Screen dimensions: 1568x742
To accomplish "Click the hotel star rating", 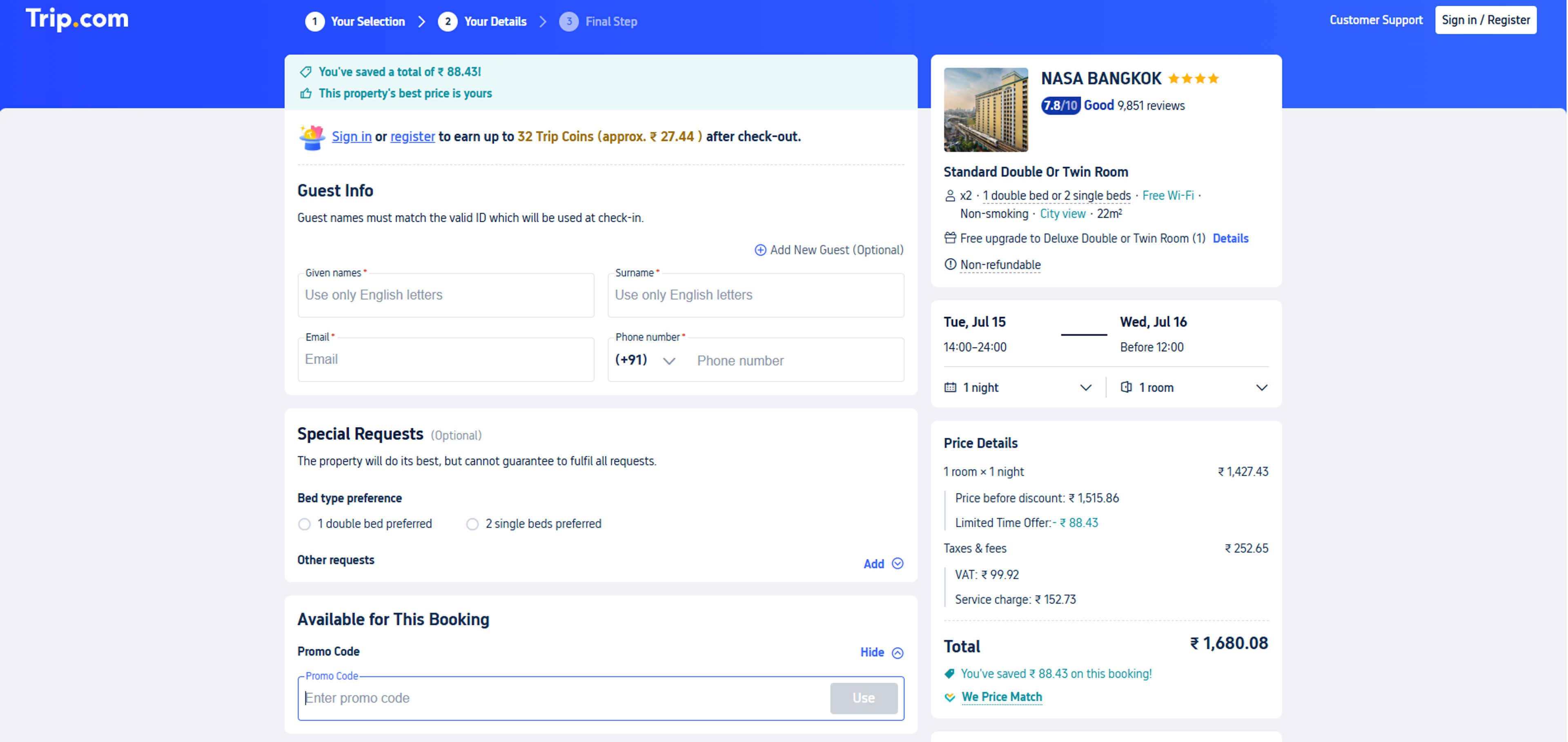I will coord(1194,78).
